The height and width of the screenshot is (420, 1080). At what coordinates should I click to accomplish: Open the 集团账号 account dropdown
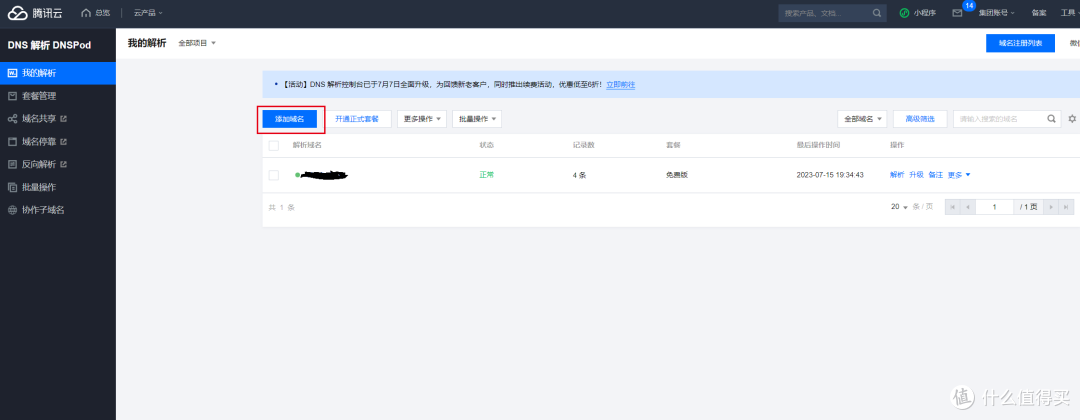click(997, 13)
